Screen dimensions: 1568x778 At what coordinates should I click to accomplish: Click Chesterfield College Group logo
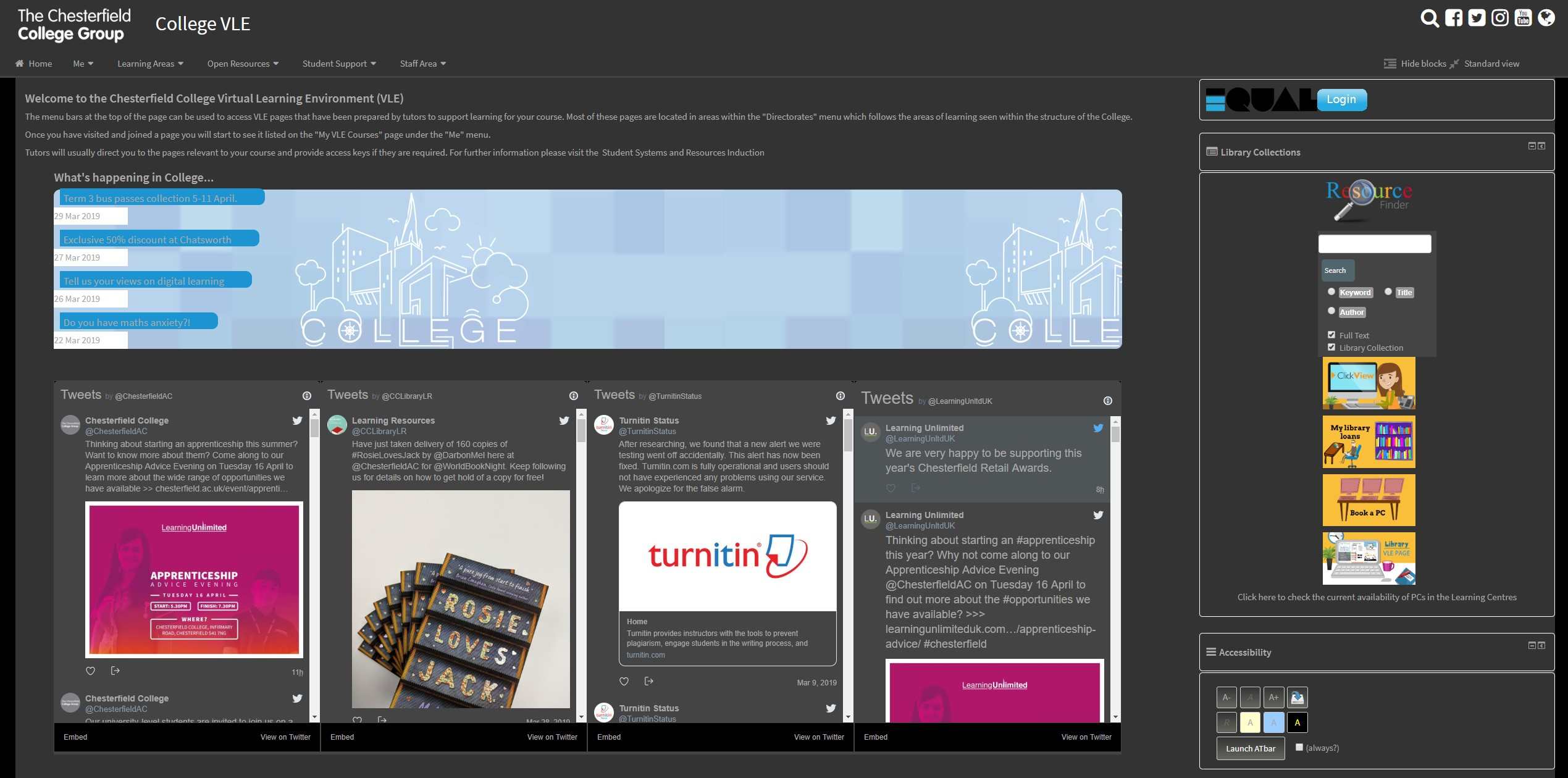click(74, 25)
